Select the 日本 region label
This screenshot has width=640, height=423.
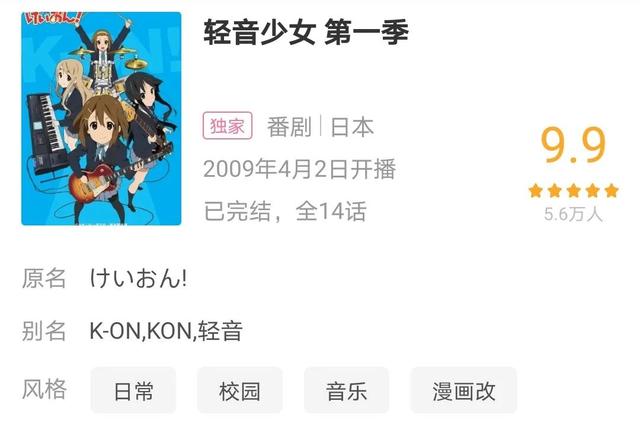(352, 127)
